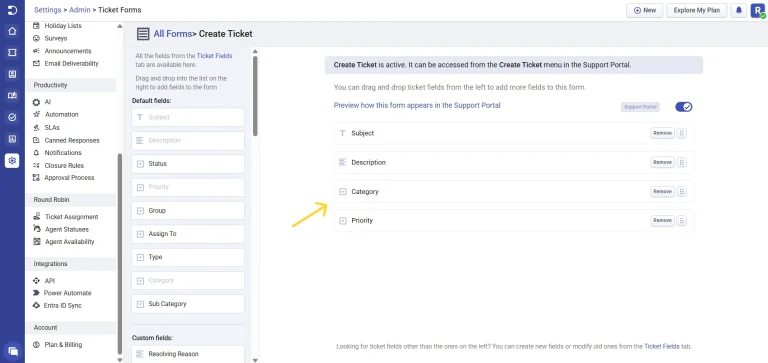Toggle the Support Portal switch off
Viewport: 768px width, 363px height.
684,107
